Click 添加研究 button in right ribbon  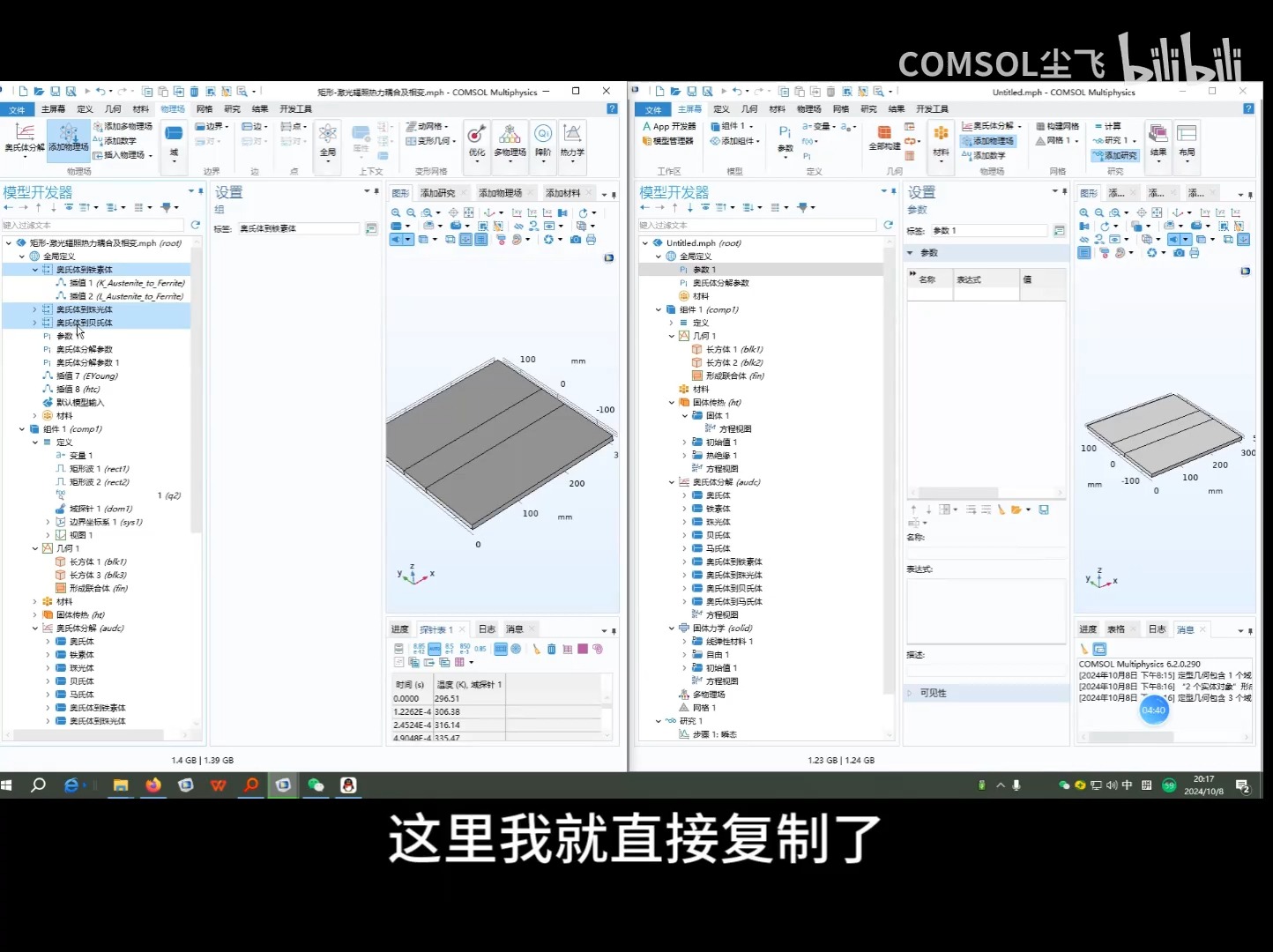click(1115, 155)
